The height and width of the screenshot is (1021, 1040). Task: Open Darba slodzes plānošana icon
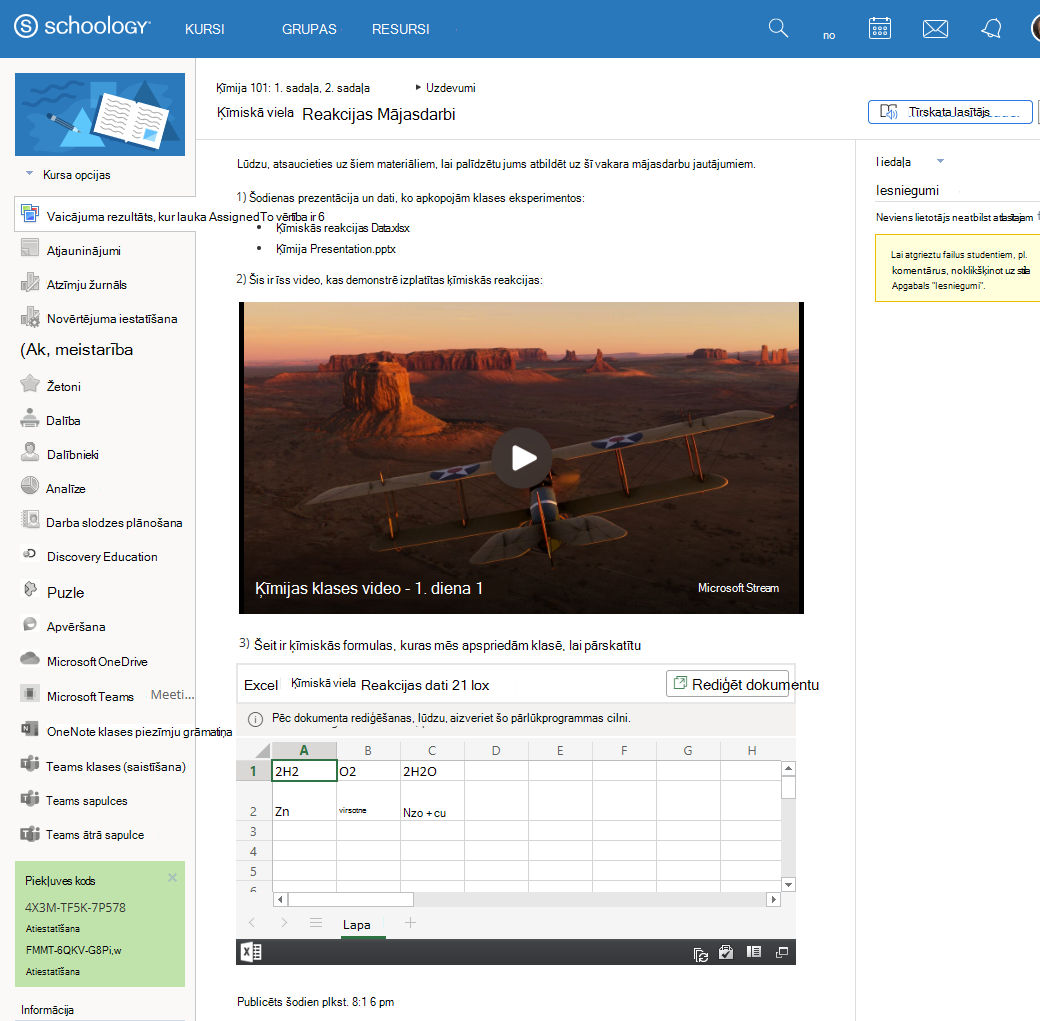coord(30,520)
